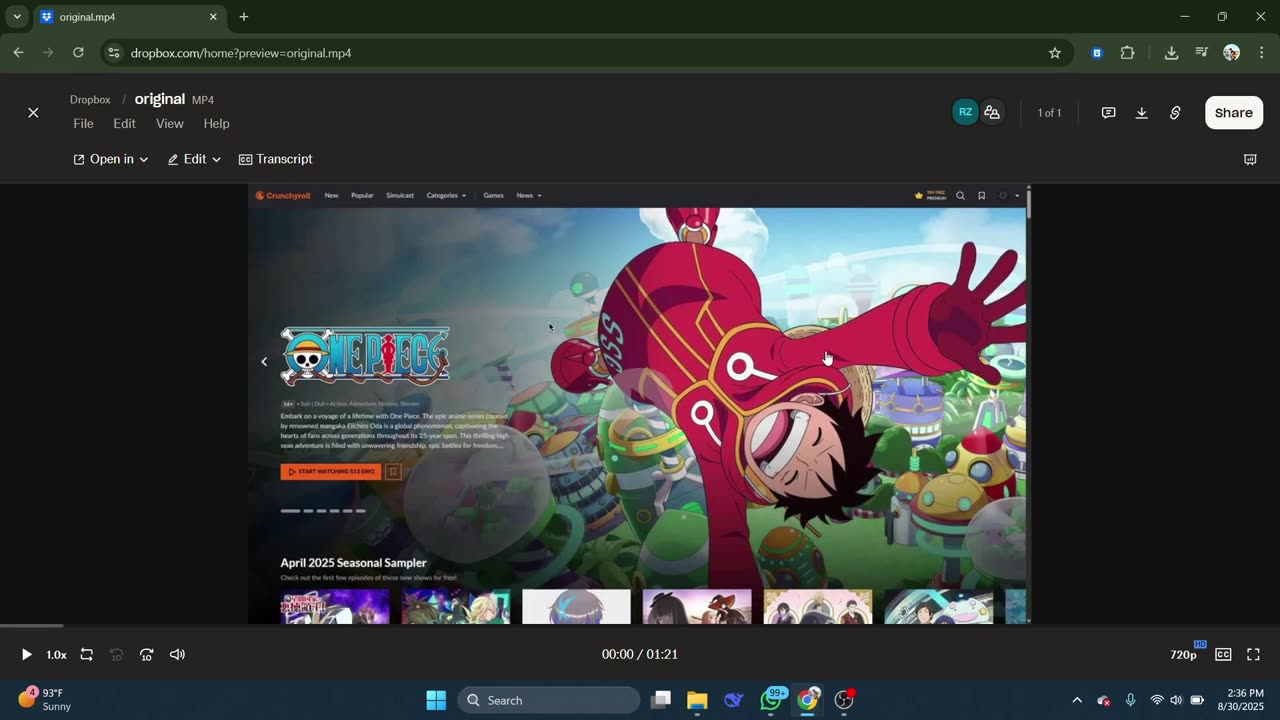
Task: Select the original.mp4 browser tab
Action: click(128, 17)
